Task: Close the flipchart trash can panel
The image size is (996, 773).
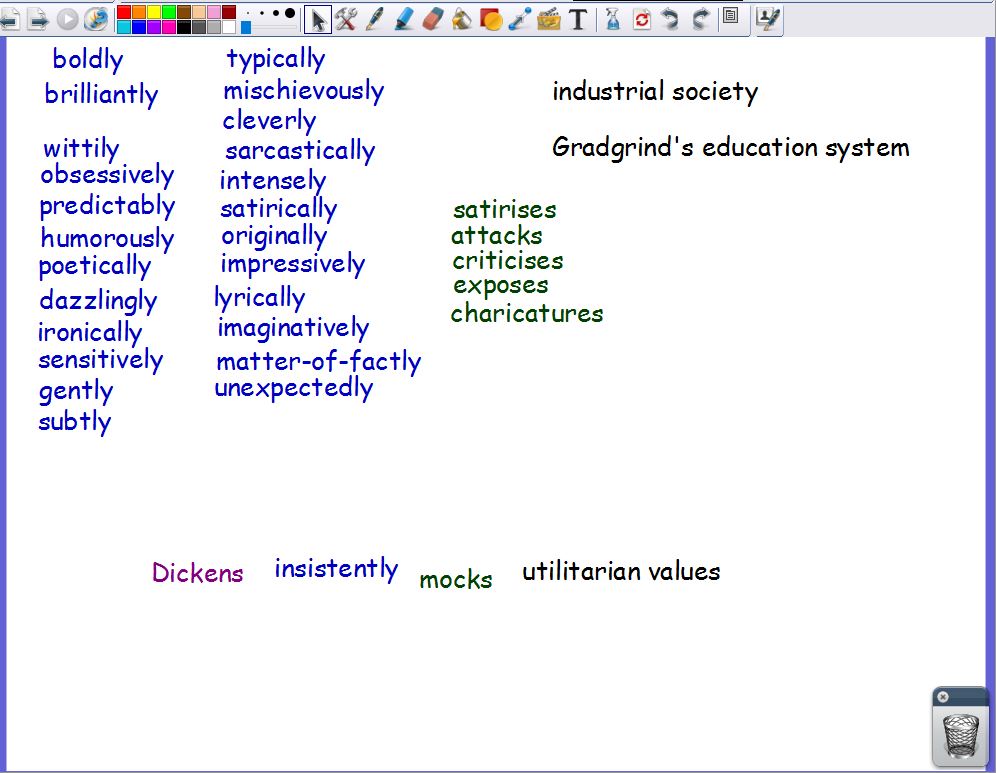Action: [x=943, y=697]
